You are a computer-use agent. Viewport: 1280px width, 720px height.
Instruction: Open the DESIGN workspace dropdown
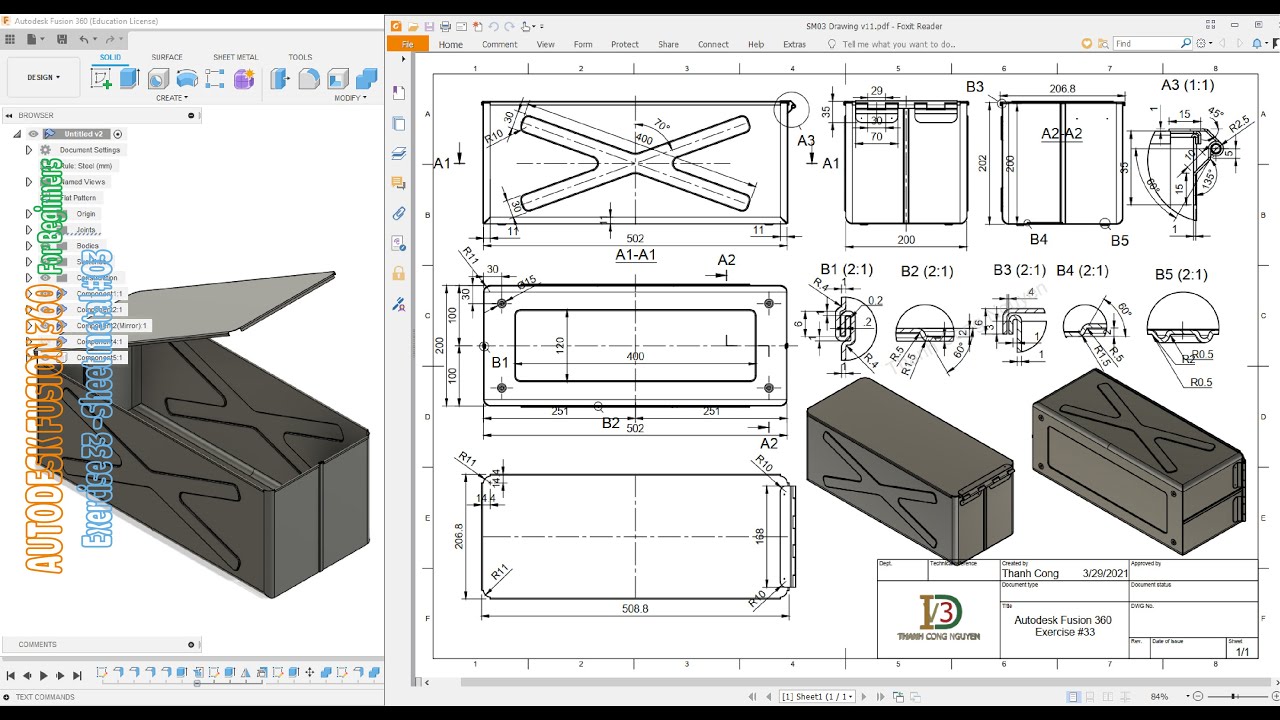point(43,77)
